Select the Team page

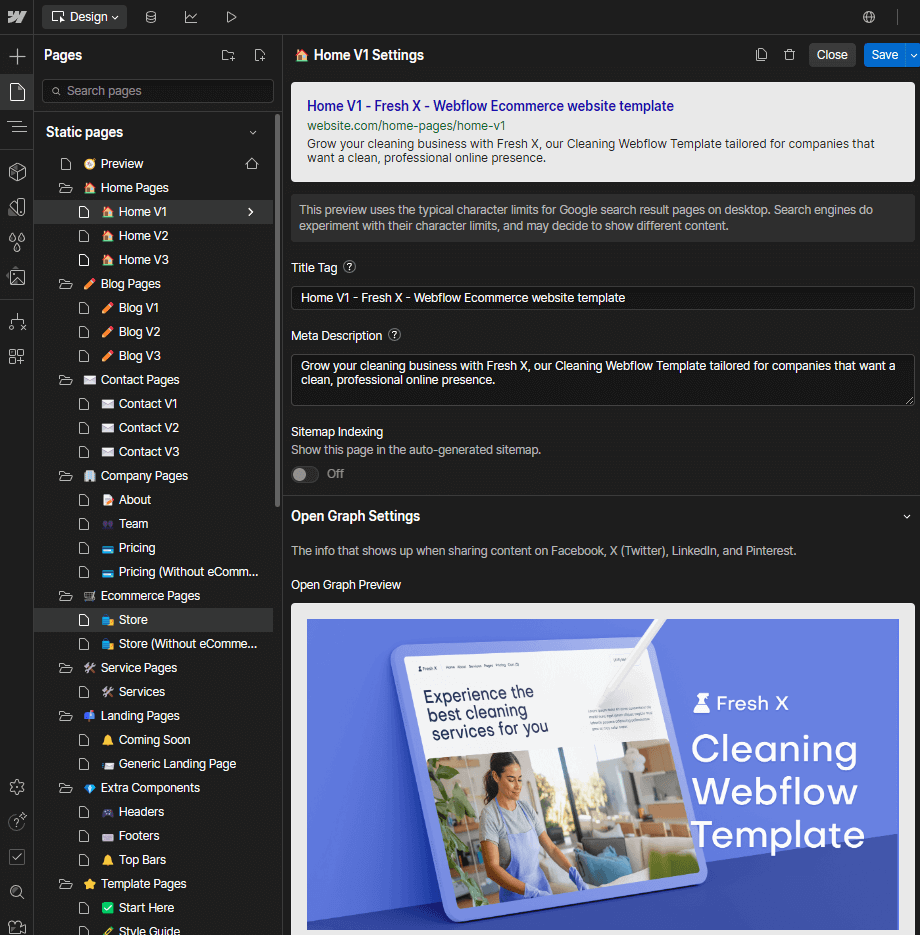pyautogui.click(x=154, y=524)
